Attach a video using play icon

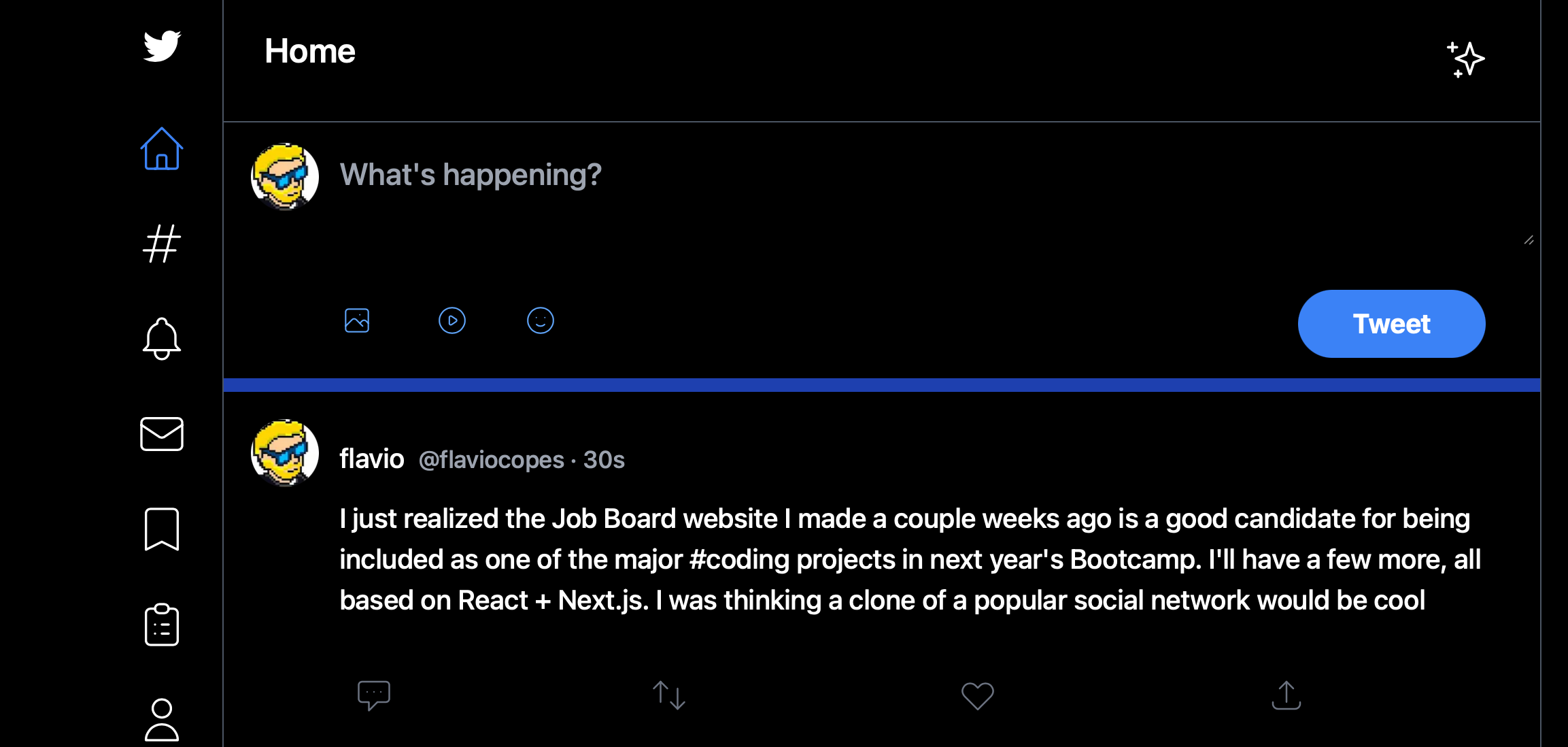pos(452,320)
